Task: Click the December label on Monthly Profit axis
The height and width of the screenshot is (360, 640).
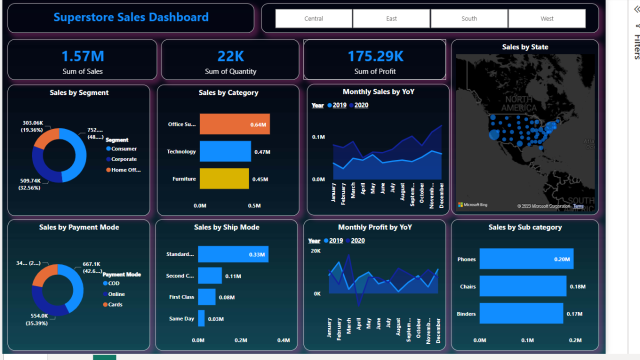Action: coord(438,331)
